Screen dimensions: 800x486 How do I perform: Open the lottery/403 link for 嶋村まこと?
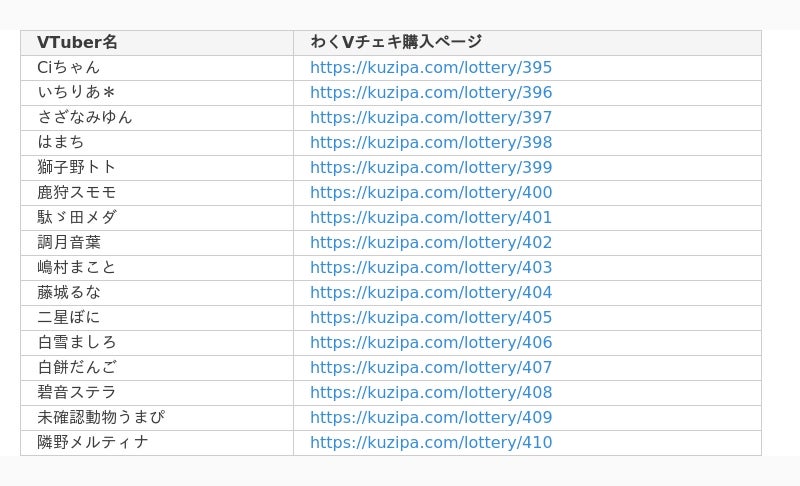430,268
